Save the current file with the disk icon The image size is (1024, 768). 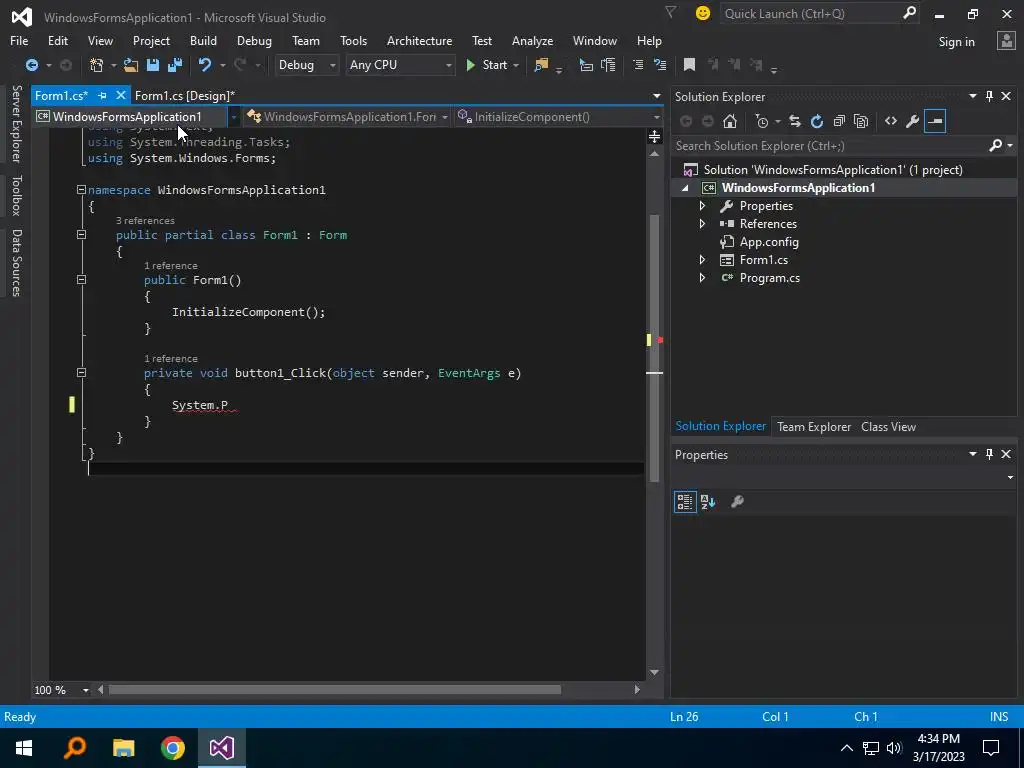point(153,65)
